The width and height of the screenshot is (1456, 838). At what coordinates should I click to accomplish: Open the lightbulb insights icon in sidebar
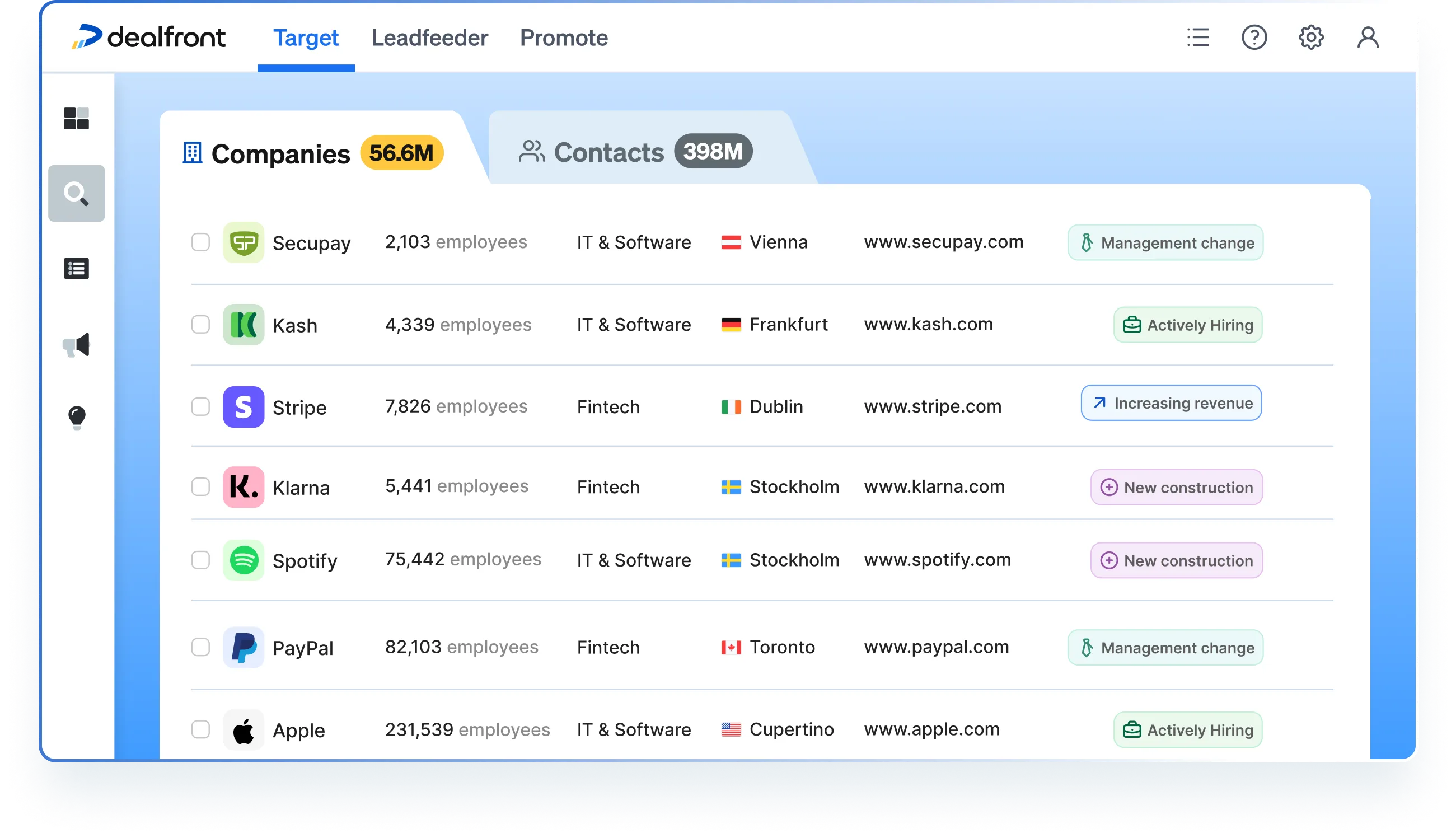[x=77, y=418]
